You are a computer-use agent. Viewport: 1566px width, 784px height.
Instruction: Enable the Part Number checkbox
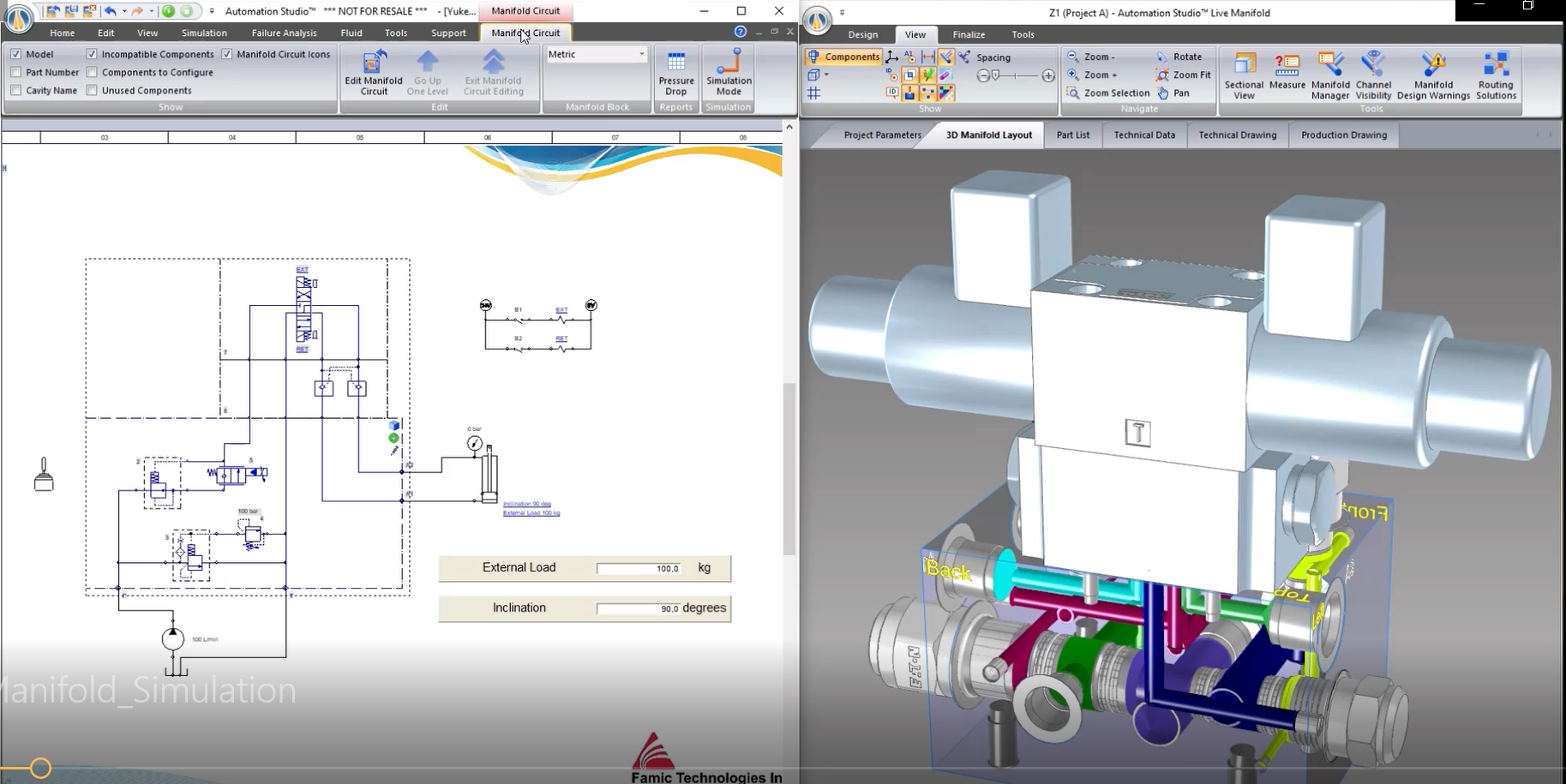tap(16, 72)
